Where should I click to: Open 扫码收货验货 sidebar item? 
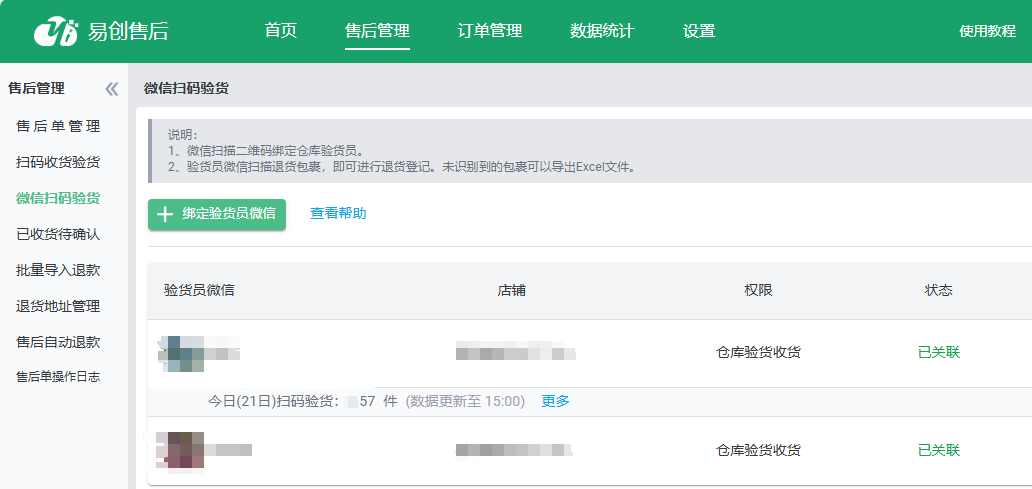coord(58,162)
